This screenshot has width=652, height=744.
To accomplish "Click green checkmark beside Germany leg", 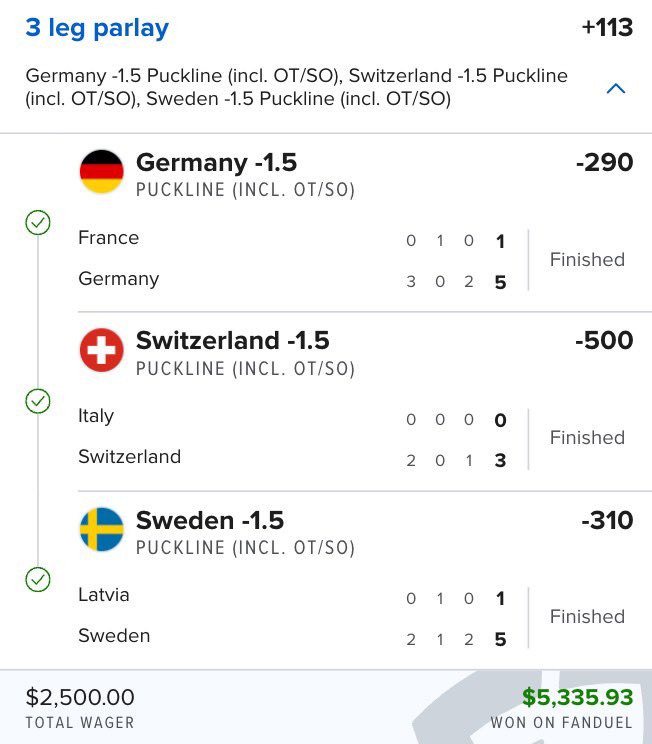I will point(38,223).
